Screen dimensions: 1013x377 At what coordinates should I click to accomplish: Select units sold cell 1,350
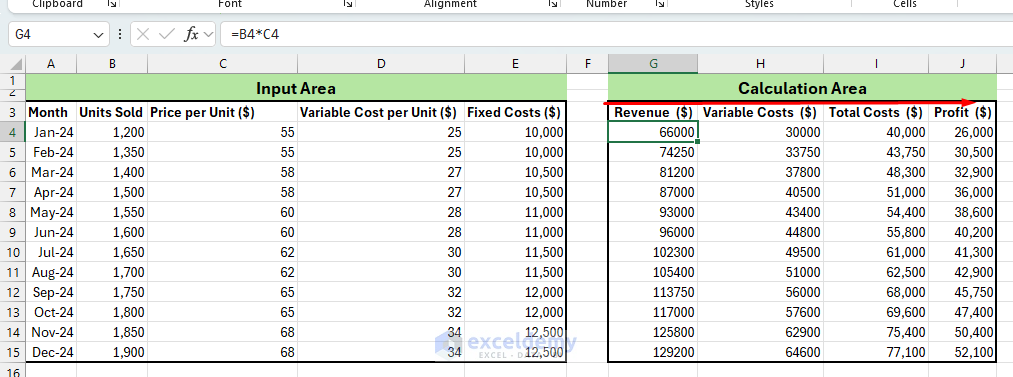pos(112,152)
